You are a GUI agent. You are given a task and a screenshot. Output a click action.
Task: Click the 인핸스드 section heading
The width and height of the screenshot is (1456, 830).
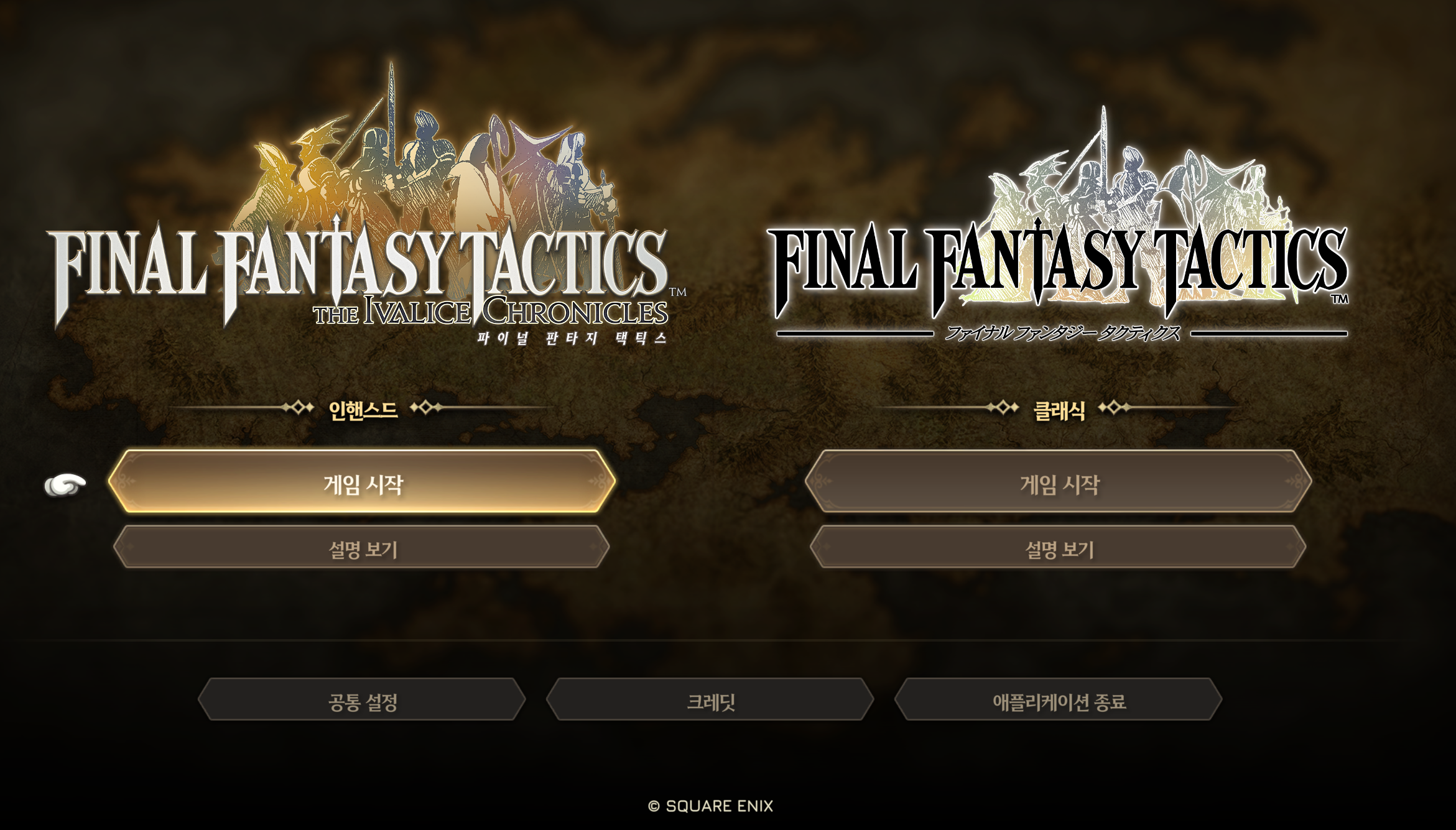tap(363, 410)
